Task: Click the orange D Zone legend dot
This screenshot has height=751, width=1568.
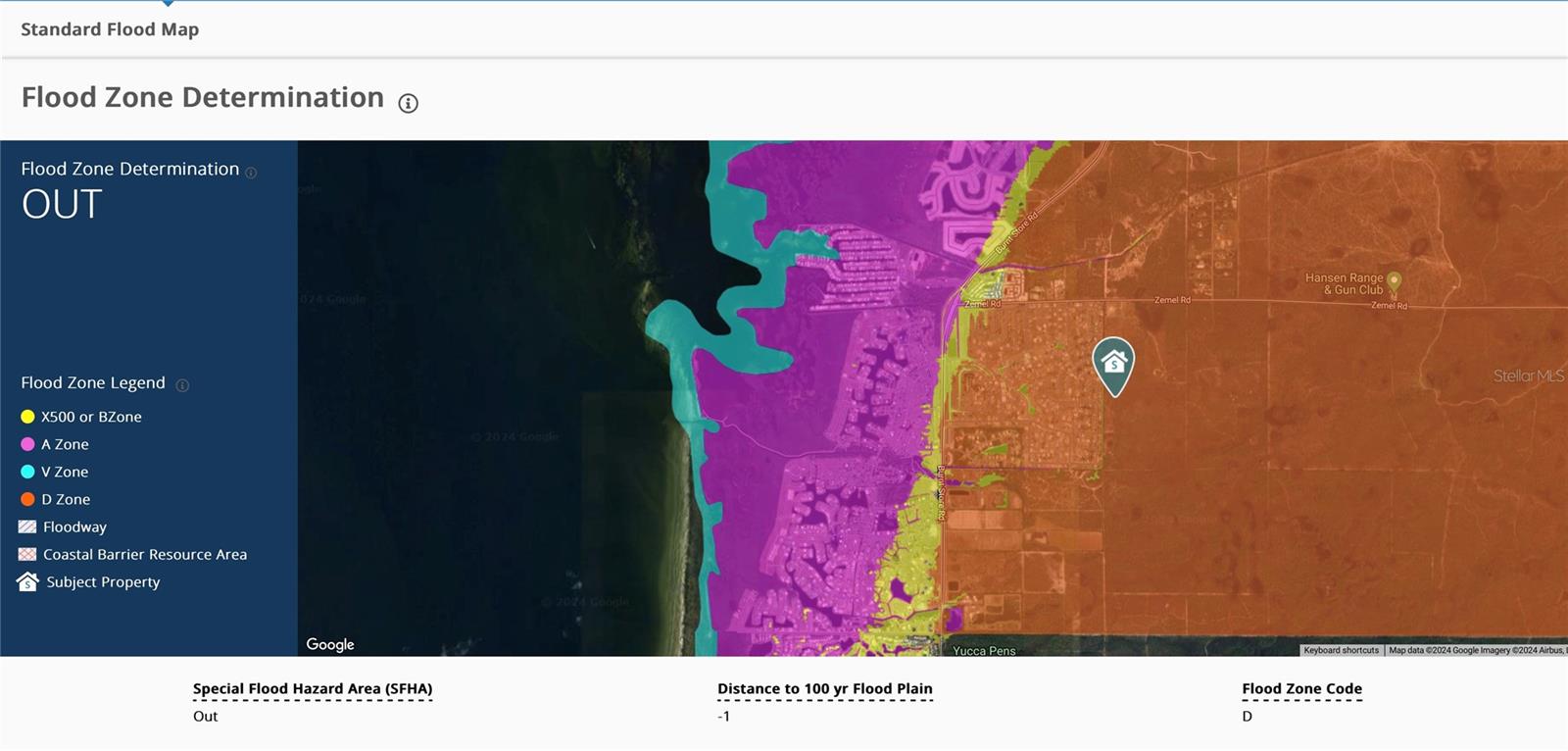Action: pos(27,499)
